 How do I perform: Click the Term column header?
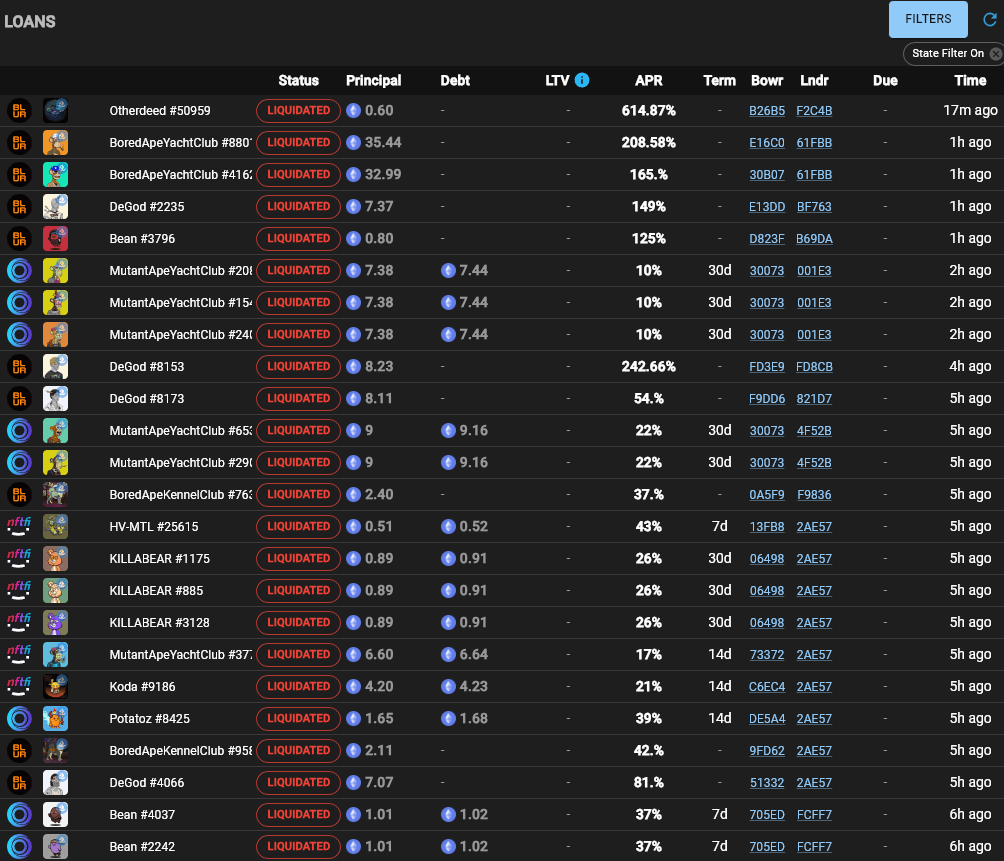tap(719, 80)
